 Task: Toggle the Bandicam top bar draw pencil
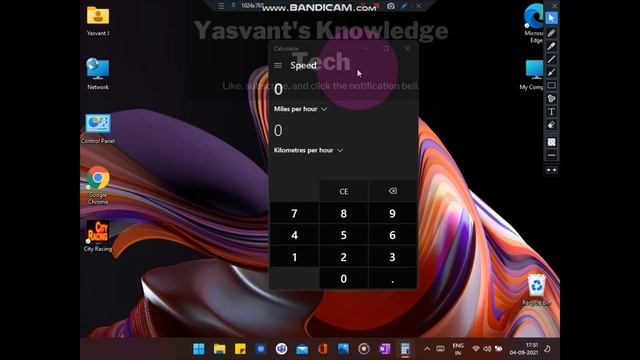point(404,6)
